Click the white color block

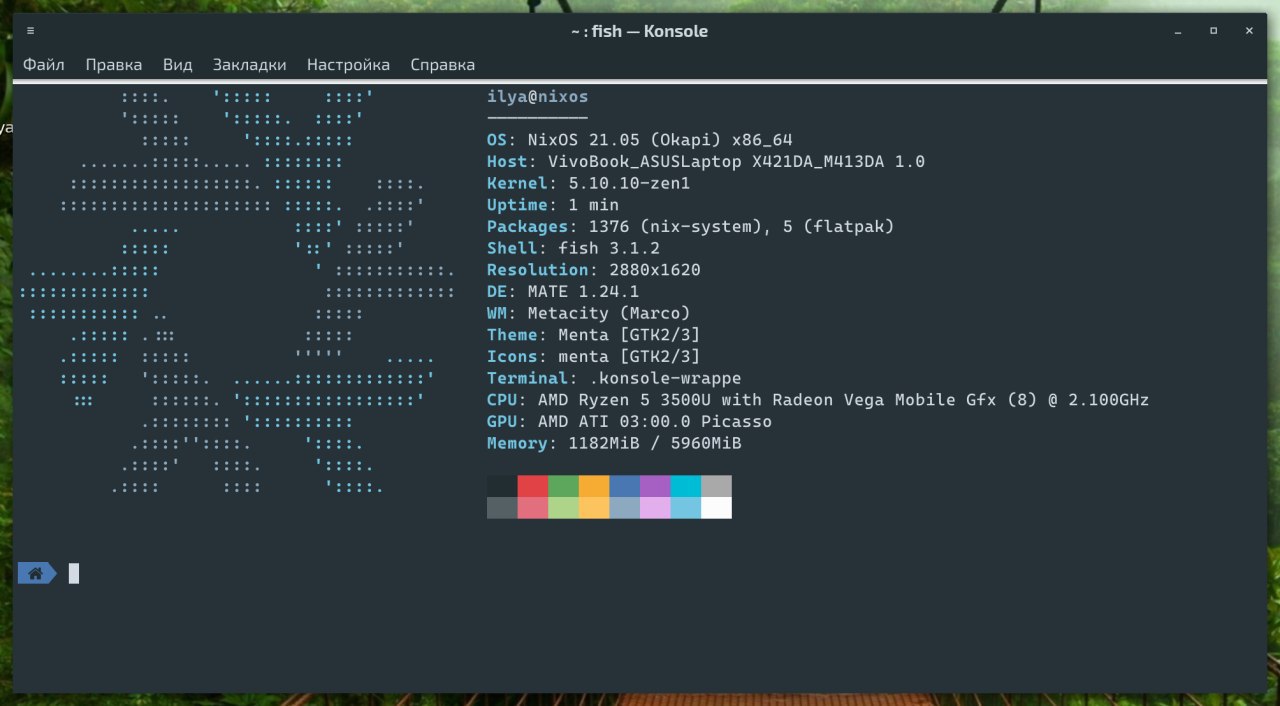(x=716, y=508)
